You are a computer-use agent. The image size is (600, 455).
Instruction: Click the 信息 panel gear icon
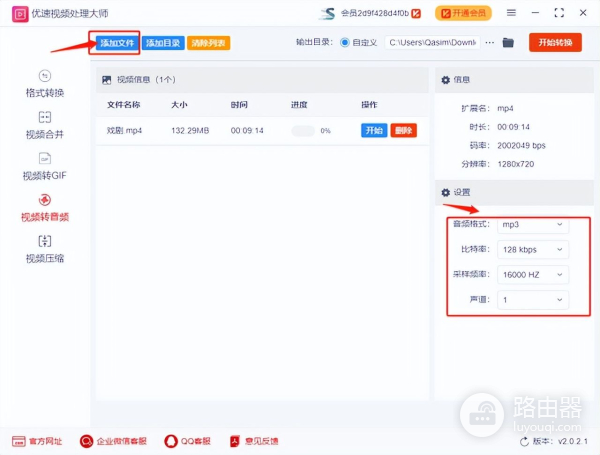click(445, 80)
